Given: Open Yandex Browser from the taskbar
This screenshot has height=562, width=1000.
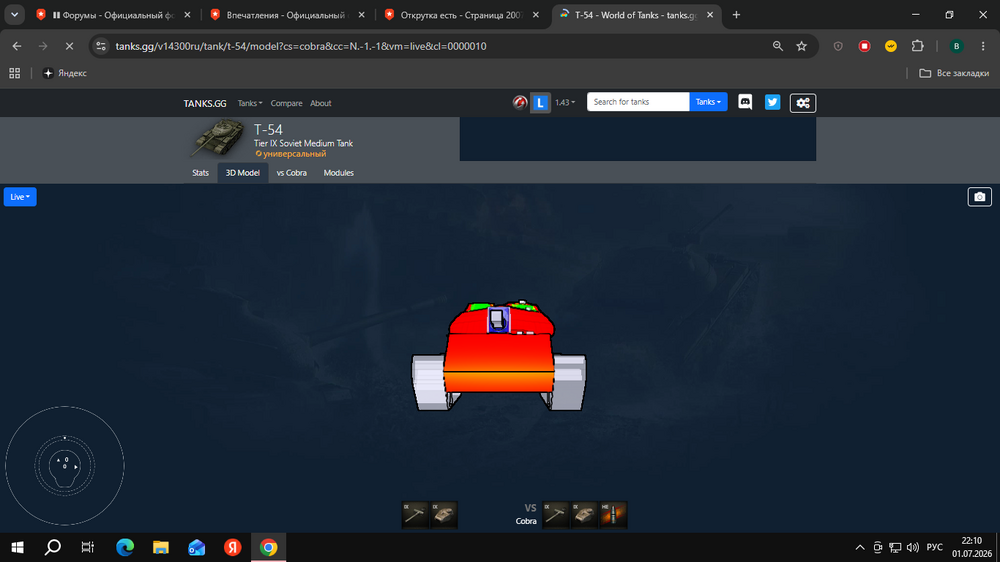Looking at the screenshot, I should [x=232, y=547].
